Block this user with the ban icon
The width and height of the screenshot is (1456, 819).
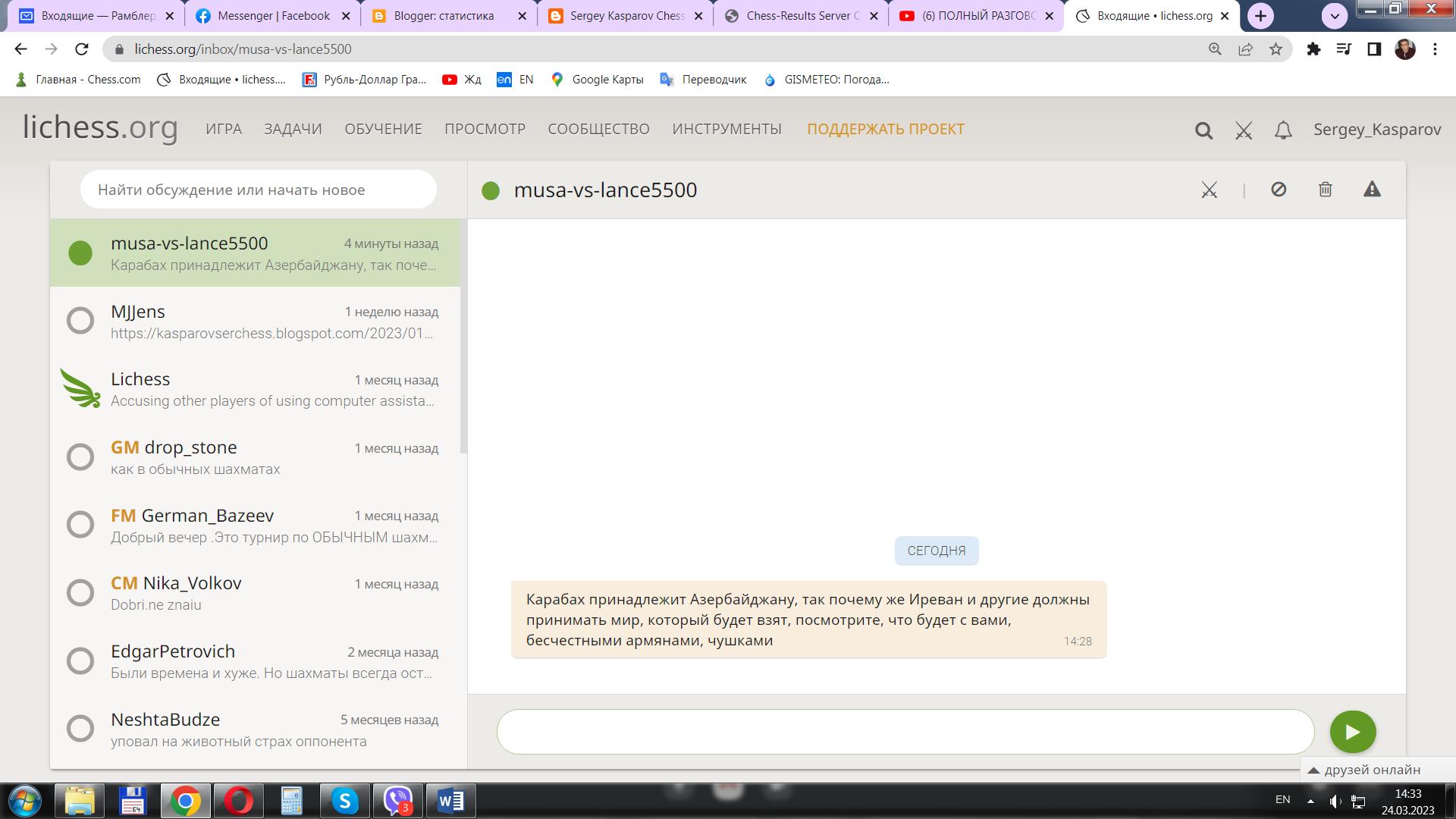click(1279, 190)
